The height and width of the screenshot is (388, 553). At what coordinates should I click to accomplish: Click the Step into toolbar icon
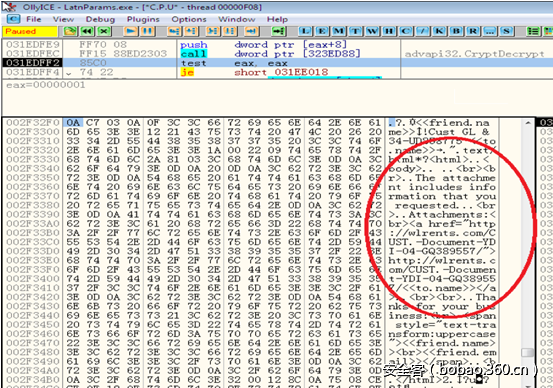pyautogui.click(x=174, y=31)
